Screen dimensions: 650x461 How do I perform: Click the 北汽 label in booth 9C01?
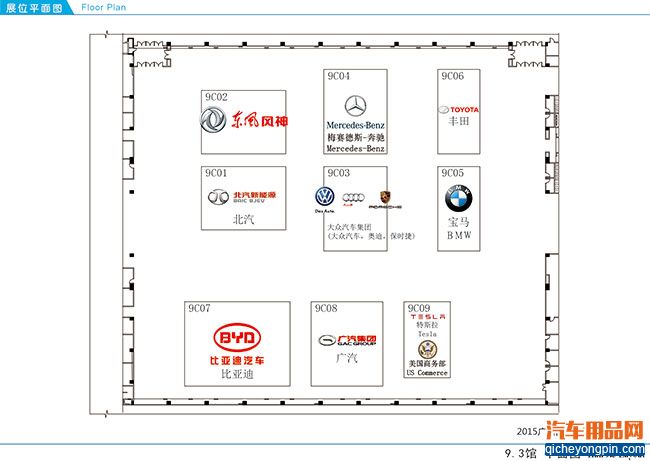pyautogui.click(x=243, y=219)
